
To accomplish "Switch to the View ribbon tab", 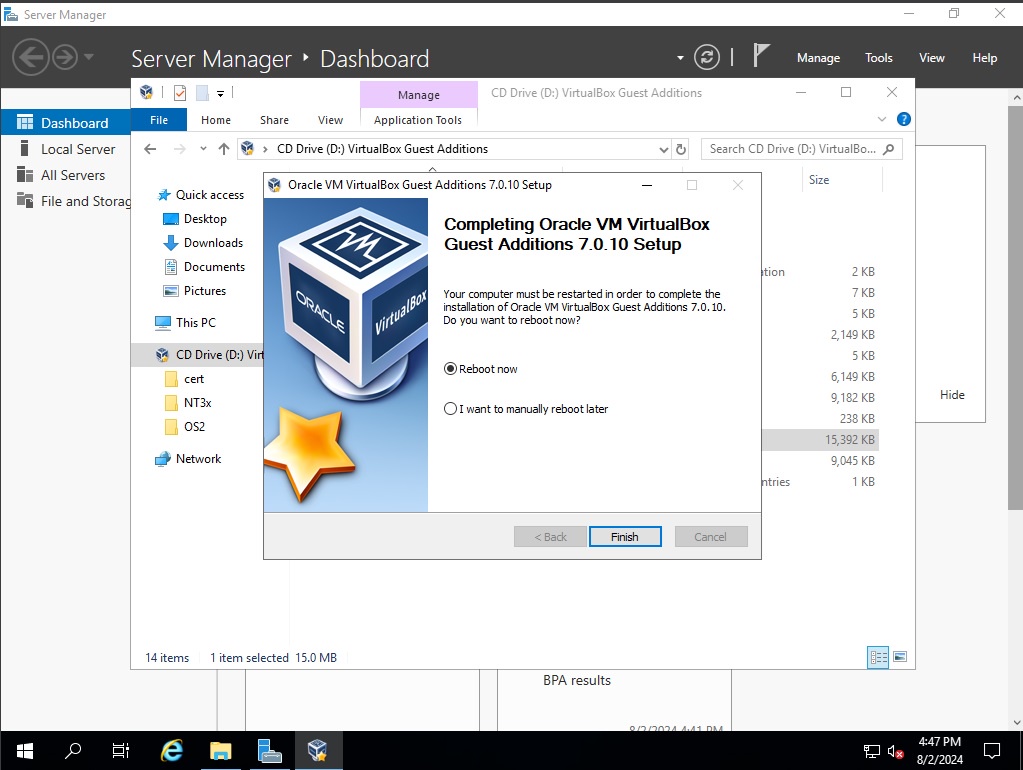I will (x=330, y=119).
